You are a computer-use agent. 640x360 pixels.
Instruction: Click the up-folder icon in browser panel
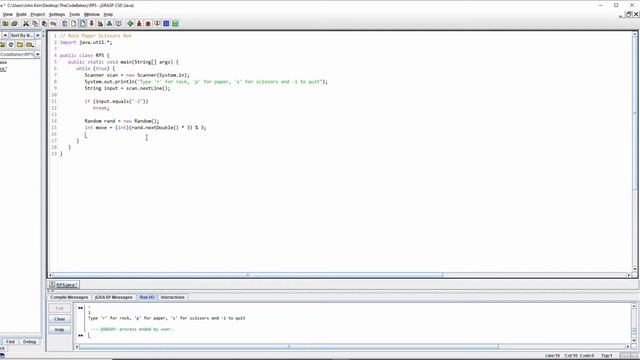click(2, 44)
